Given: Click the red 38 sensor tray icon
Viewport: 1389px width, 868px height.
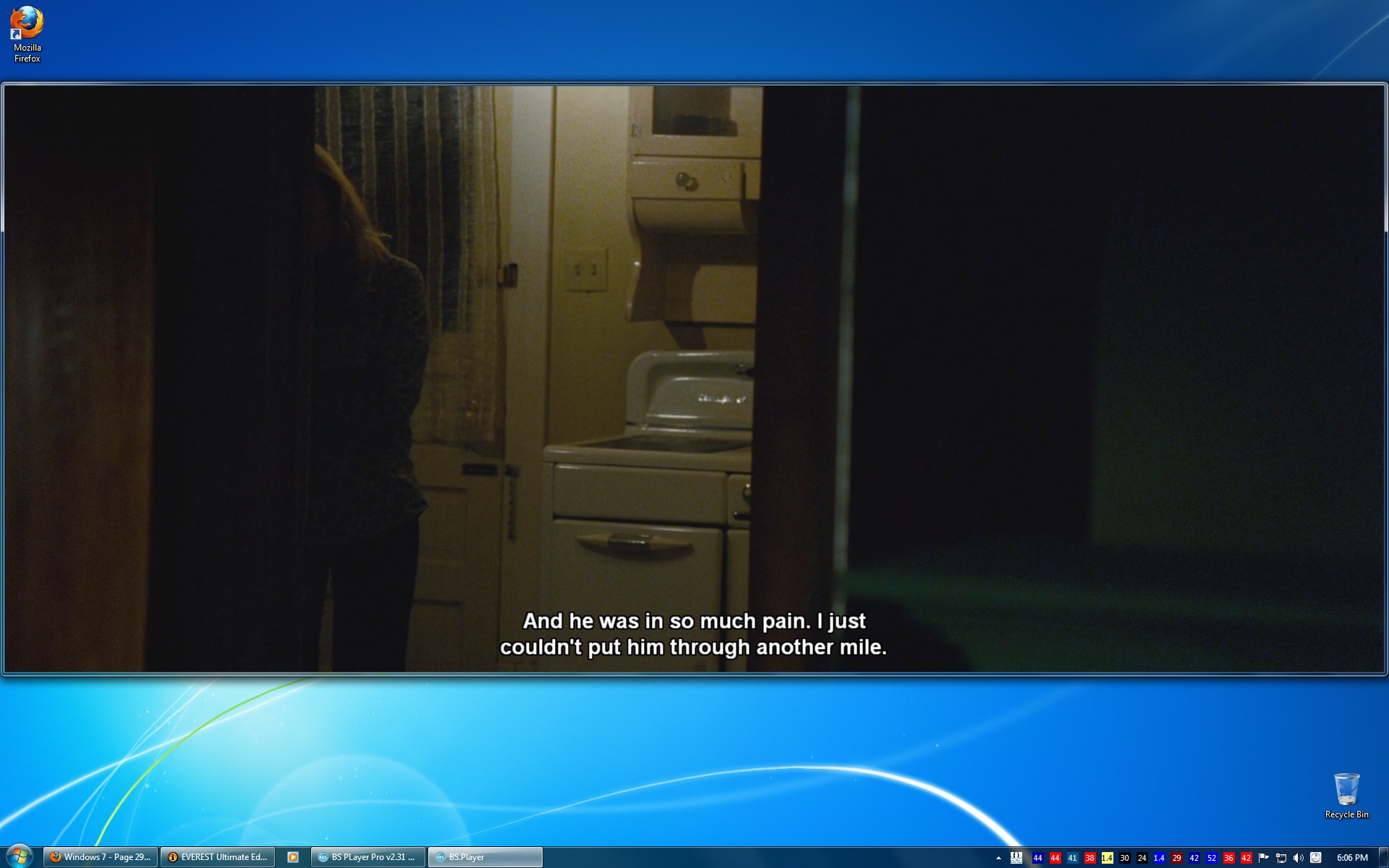Looking at the screenshot, I should pos(1089,858).
